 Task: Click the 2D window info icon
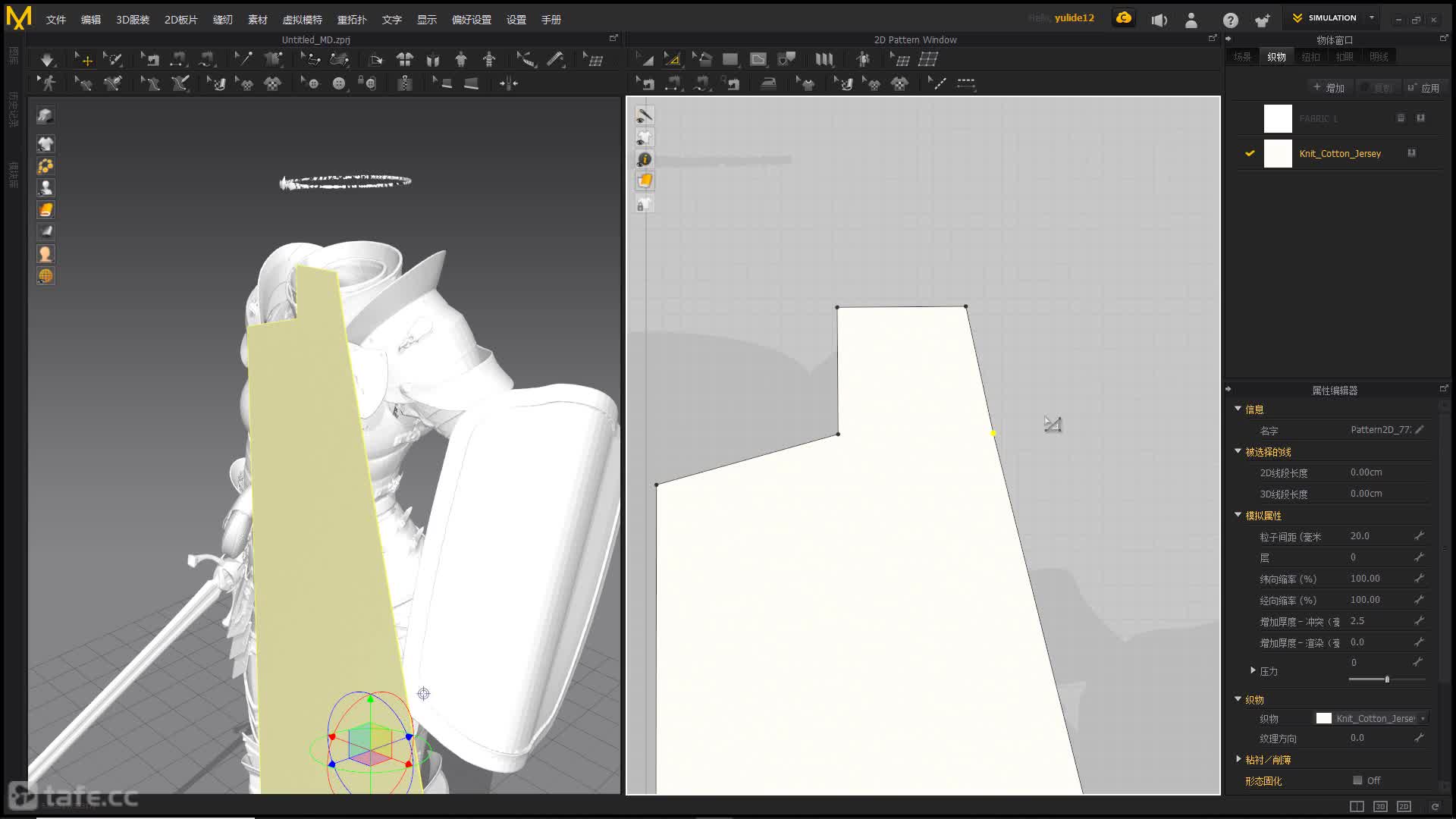[x=644, y=159]
